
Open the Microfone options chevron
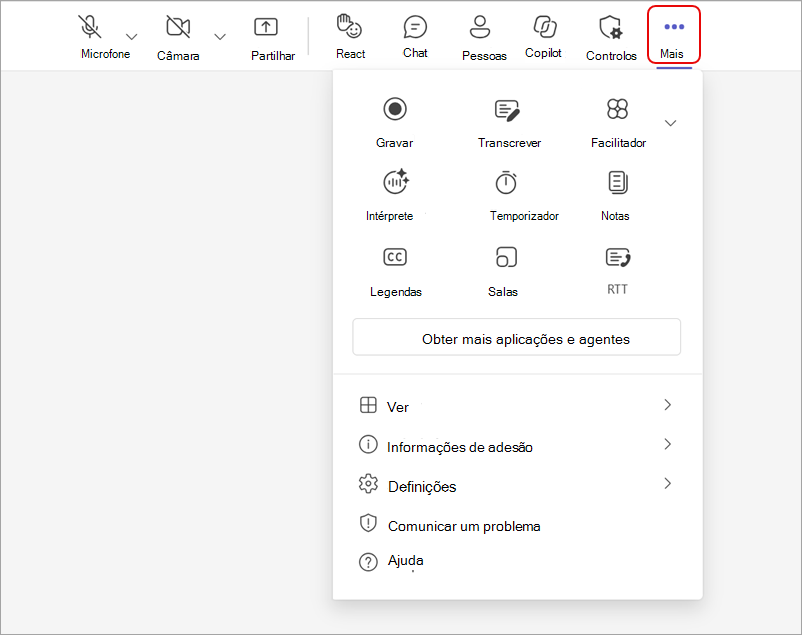131,37
